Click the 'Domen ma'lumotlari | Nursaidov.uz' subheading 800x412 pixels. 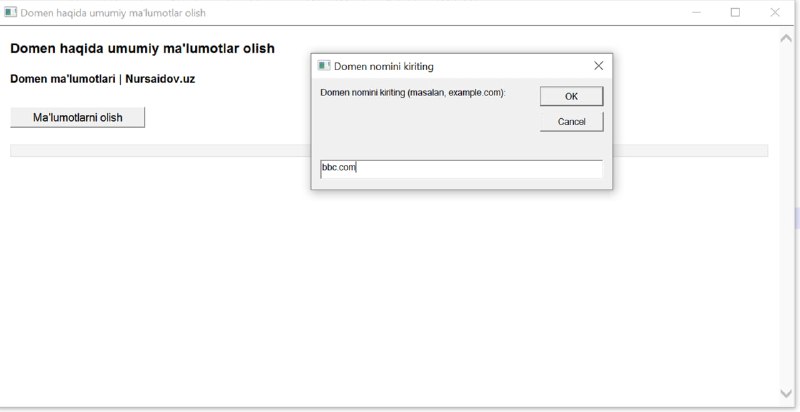pyautogui.click(x=103, y=79)
